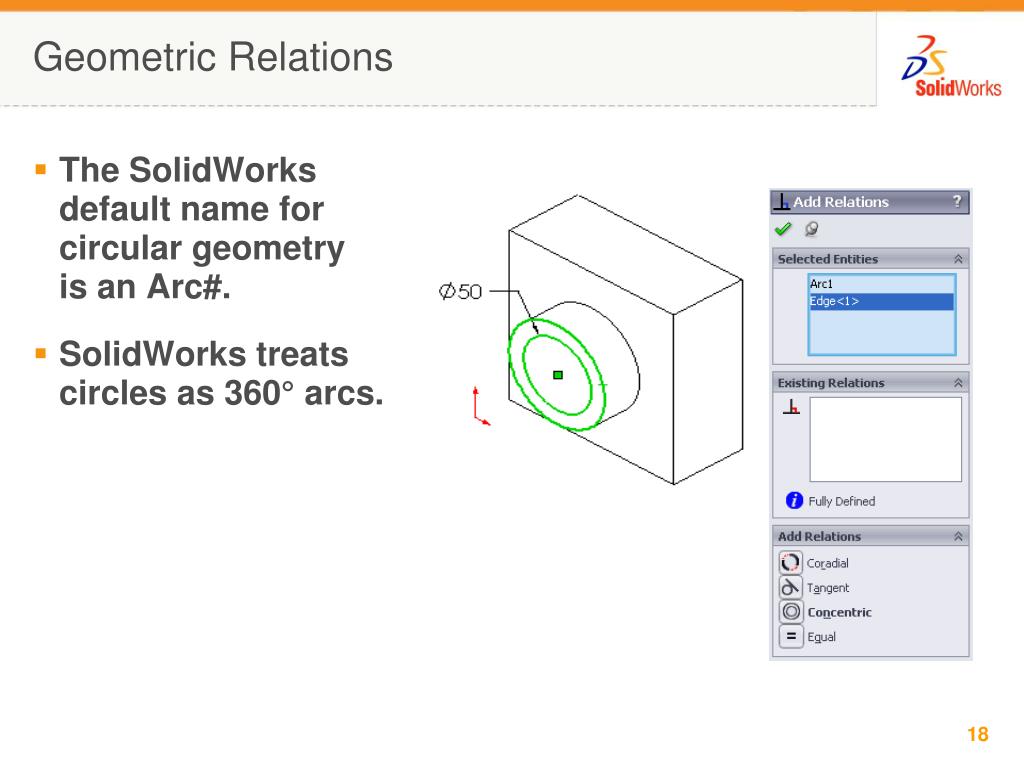
Task: Open the help question mark in Add Relations
Action: coord(957,202)
